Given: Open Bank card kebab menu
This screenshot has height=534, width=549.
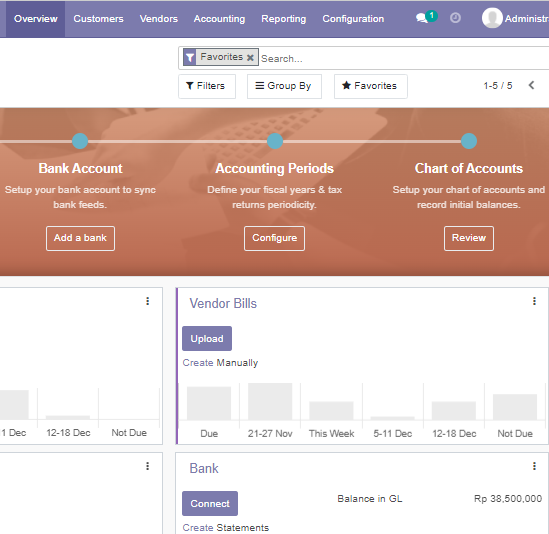Looking at the screenshot, I should (534, 466).
